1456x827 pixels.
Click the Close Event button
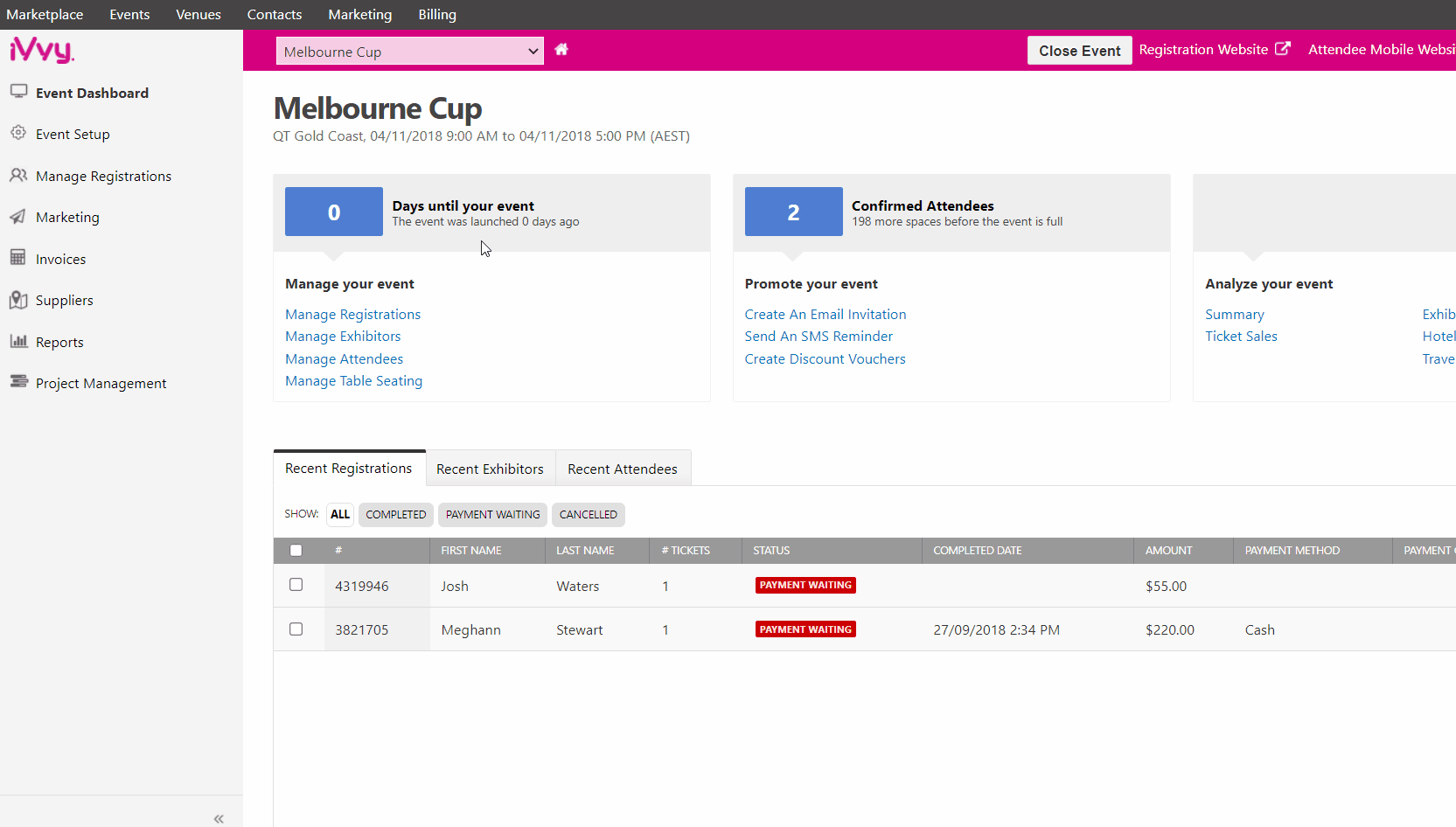(x=1080, y=51)
